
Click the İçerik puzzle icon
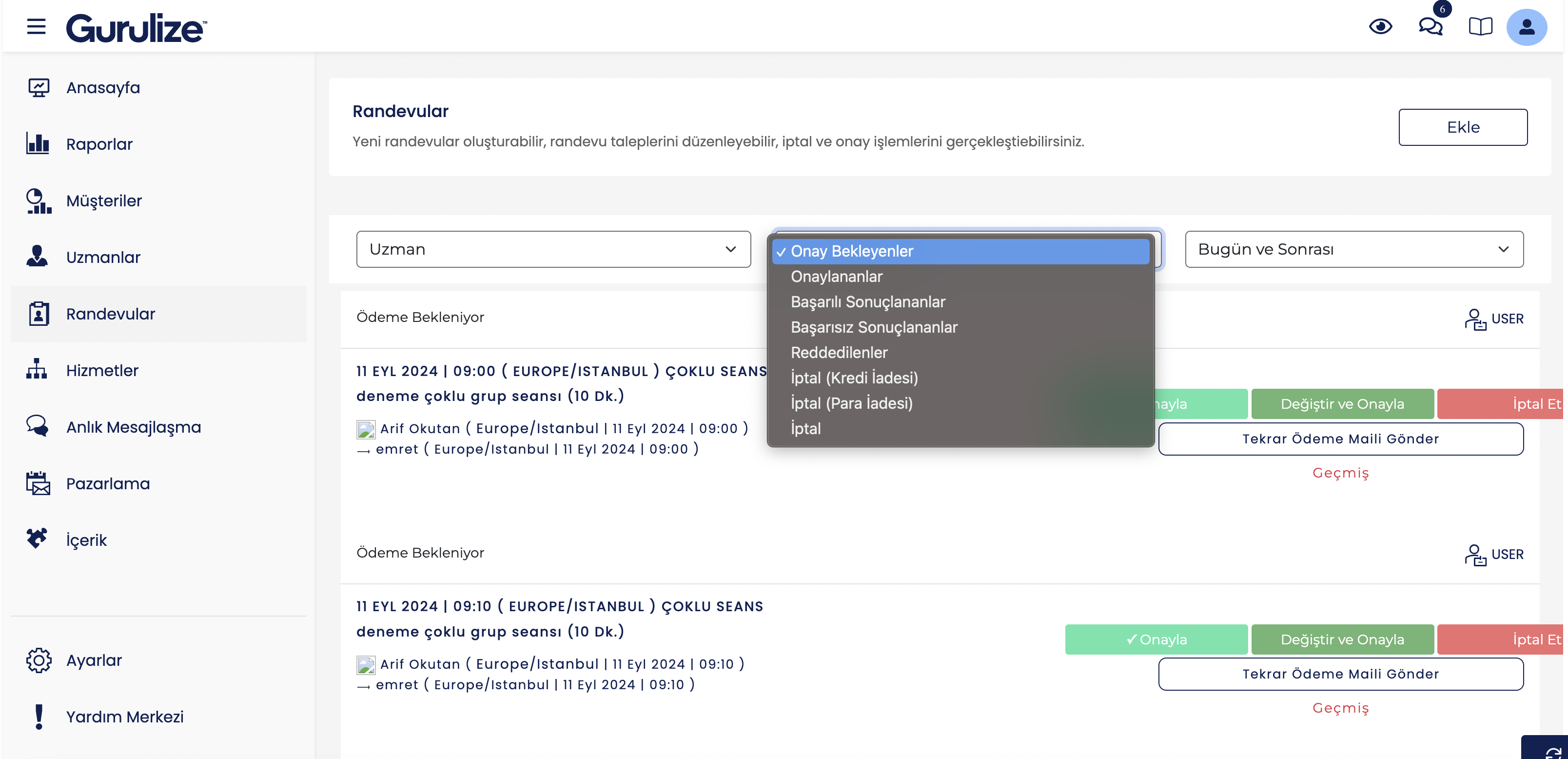tap(37, 539)
